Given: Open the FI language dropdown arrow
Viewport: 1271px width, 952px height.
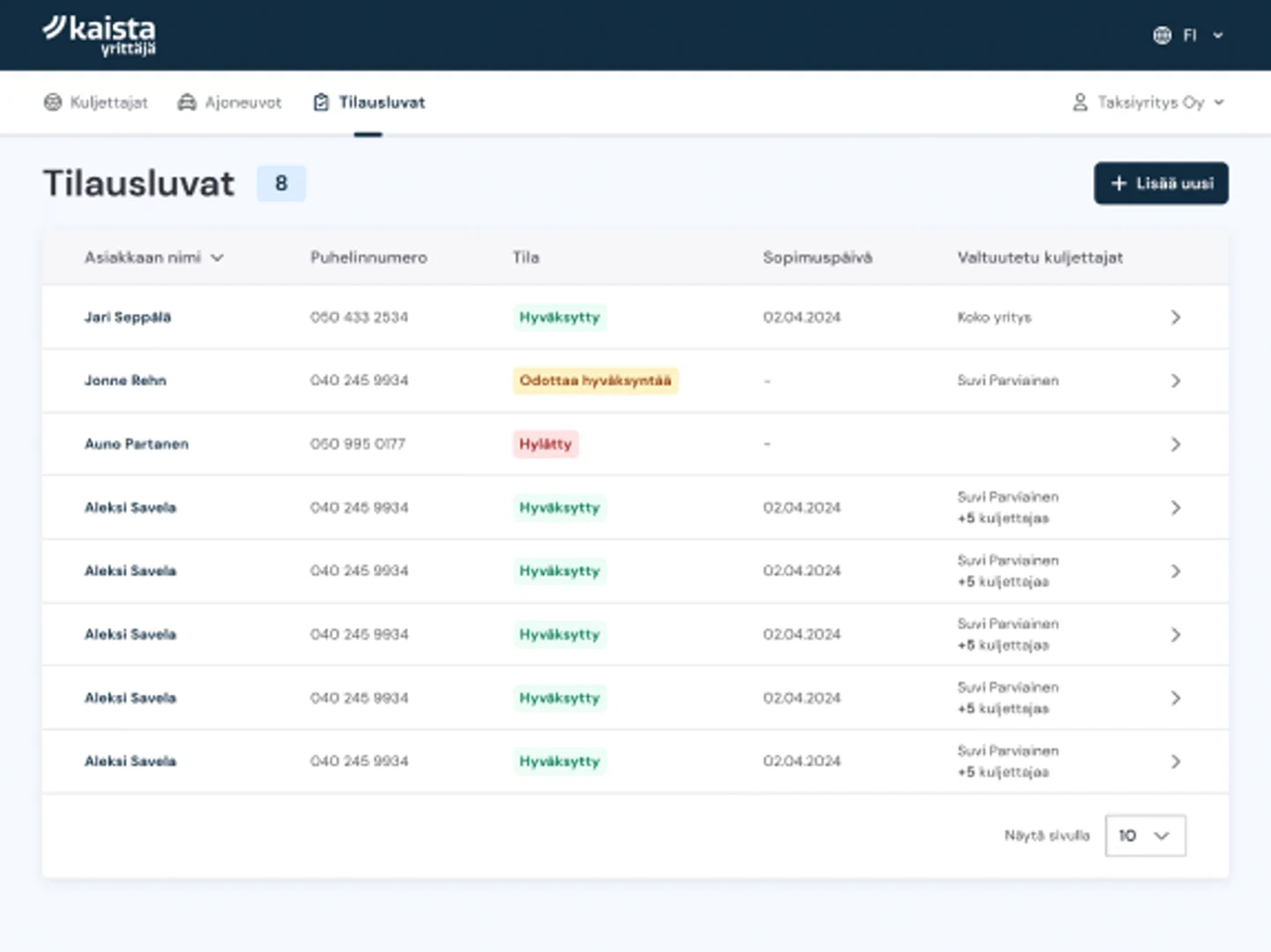Looking at the screenshot, I should [x=1218, y=35].
